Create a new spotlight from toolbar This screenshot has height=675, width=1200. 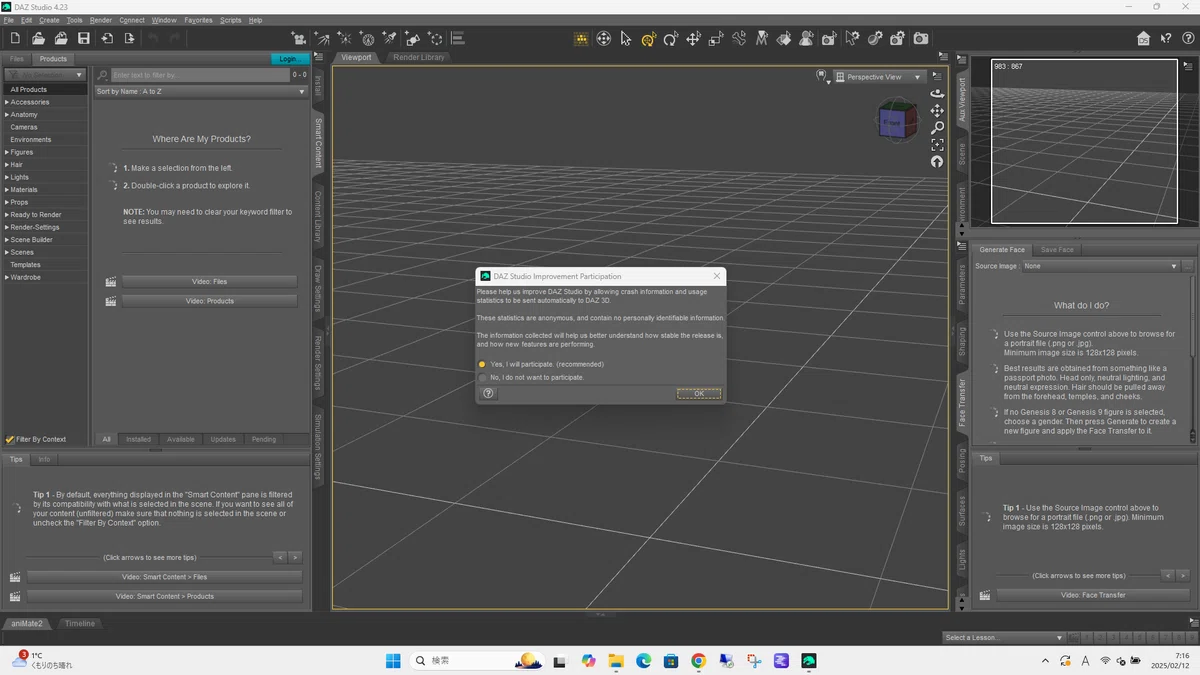[390, 38]
